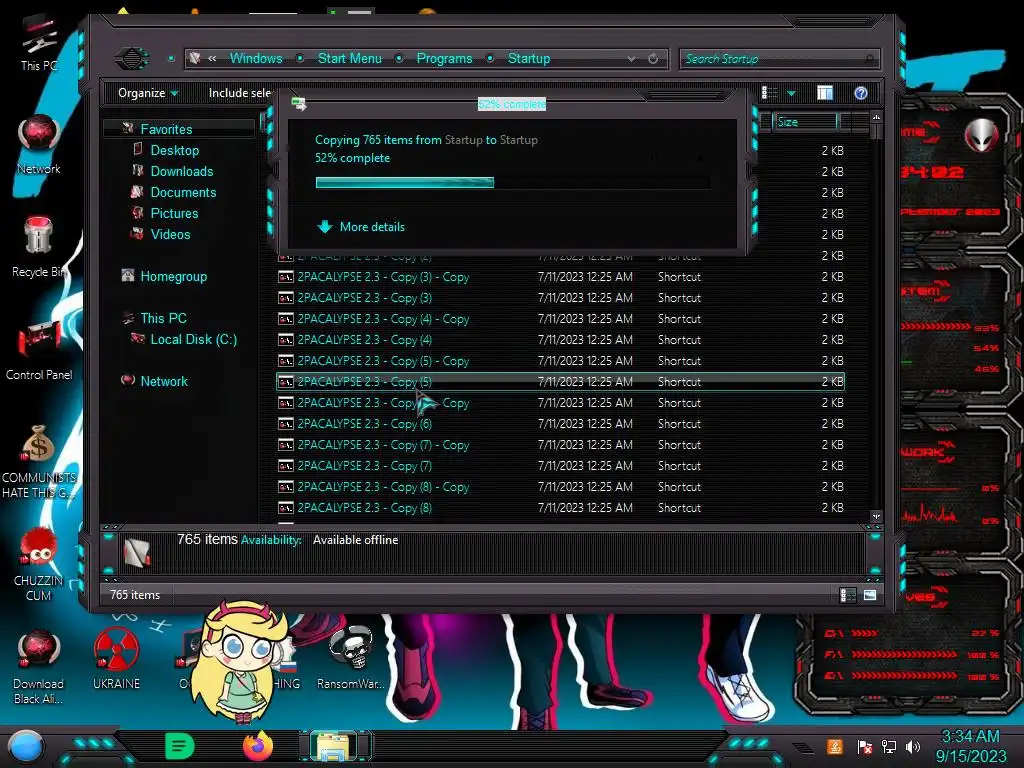Image resolution: width=1024 pixels, height=768 pixels.
Task: Open This PC in navigation pane
Action: tap(163, 318)
